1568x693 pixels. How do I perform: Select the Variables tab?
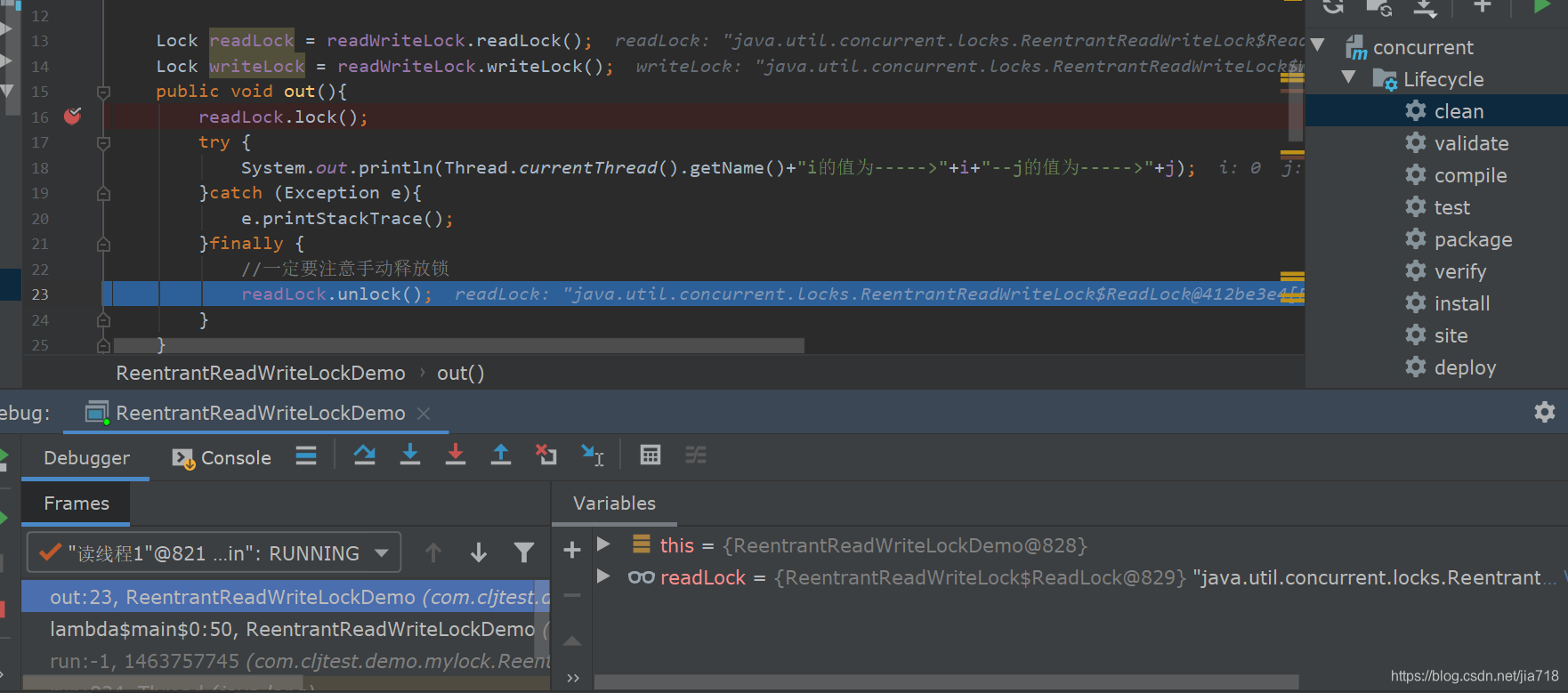[614, 503]
